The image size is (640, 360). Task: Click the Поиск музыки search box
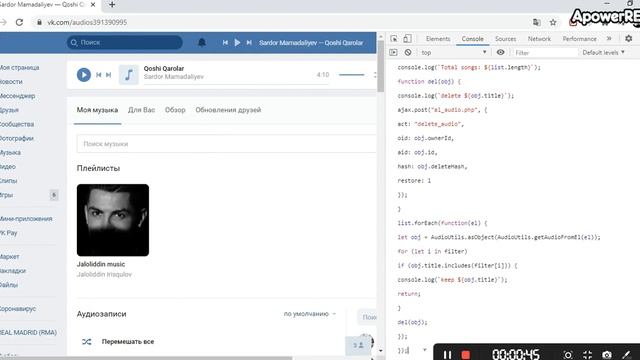pyautogui.click(x=226, y=144)
